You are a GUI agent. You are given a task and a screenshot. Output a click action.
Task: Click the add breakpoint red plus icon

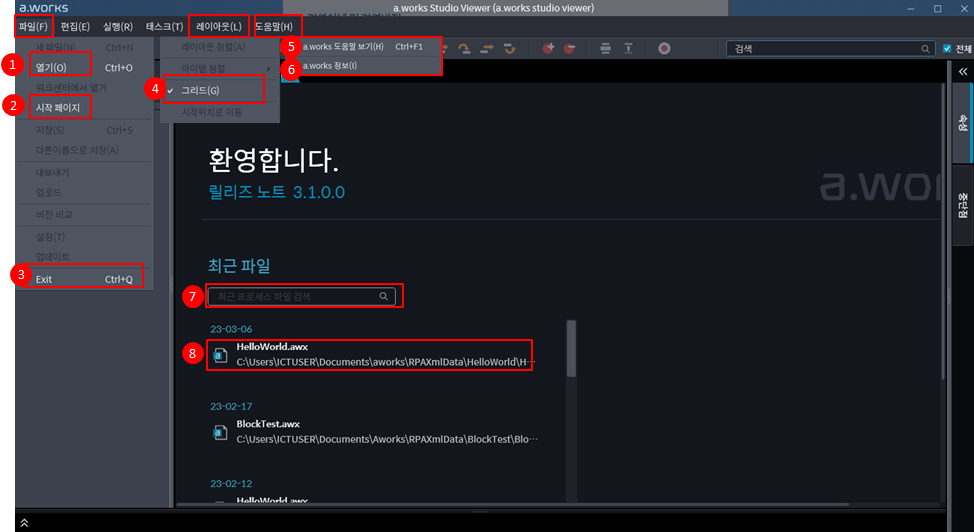548,48
